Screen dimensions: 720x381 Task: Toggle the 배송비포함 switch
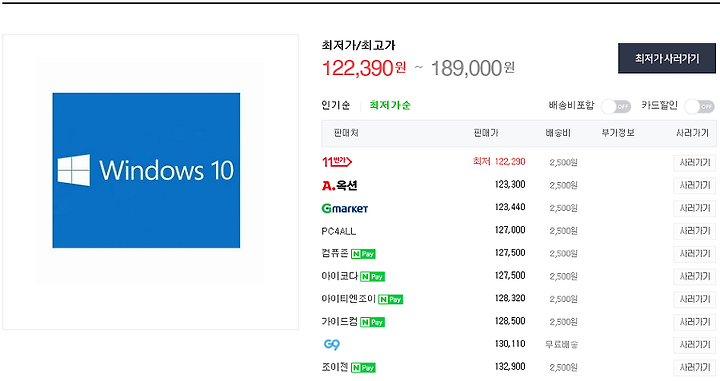point(616,106)
